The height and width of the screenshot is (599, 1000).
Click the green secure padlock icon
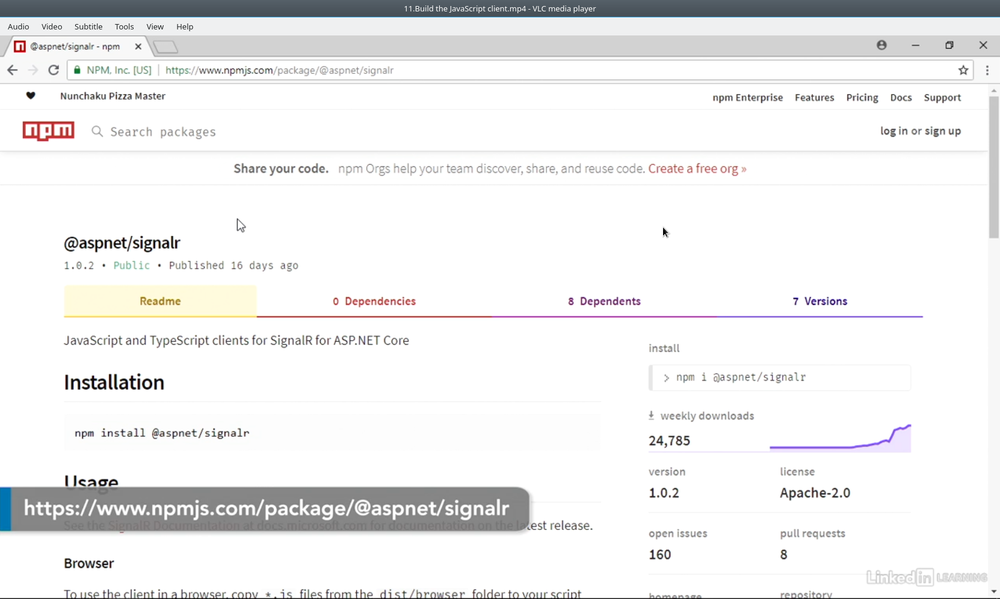pyautogui.click(x=77, y=70)
